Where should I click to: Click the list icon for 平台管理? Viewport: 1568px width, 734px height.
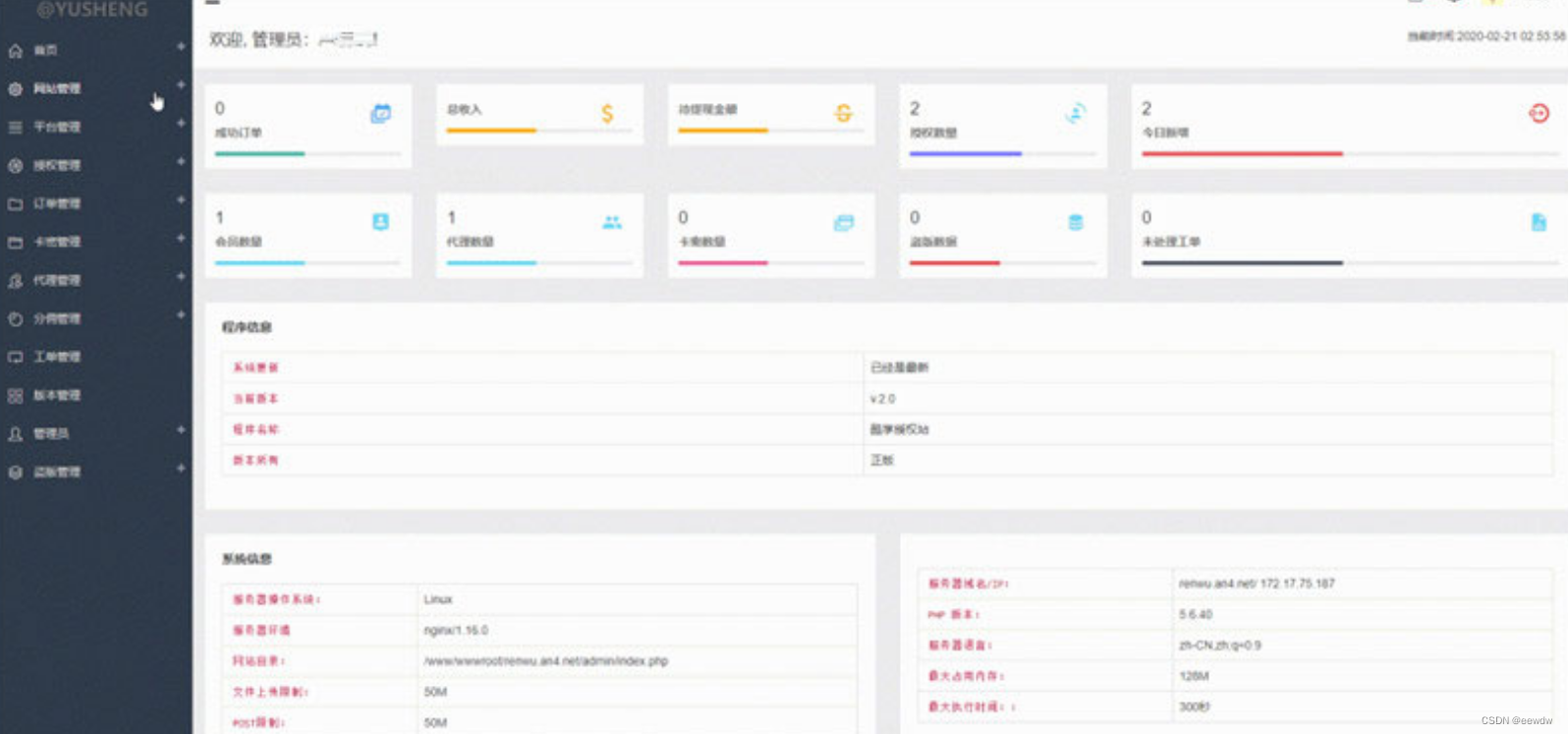pos(16,127)
